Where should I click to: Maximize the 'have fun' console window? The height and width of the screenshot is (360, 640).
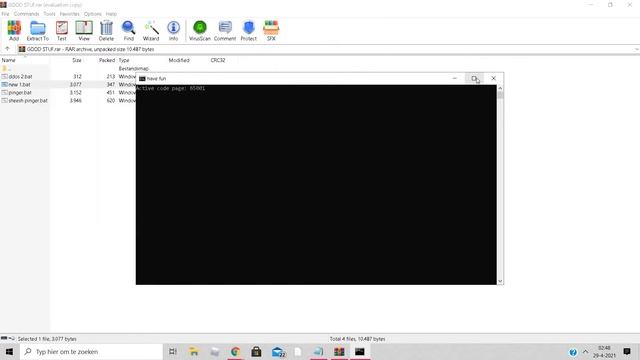point(474,78)
